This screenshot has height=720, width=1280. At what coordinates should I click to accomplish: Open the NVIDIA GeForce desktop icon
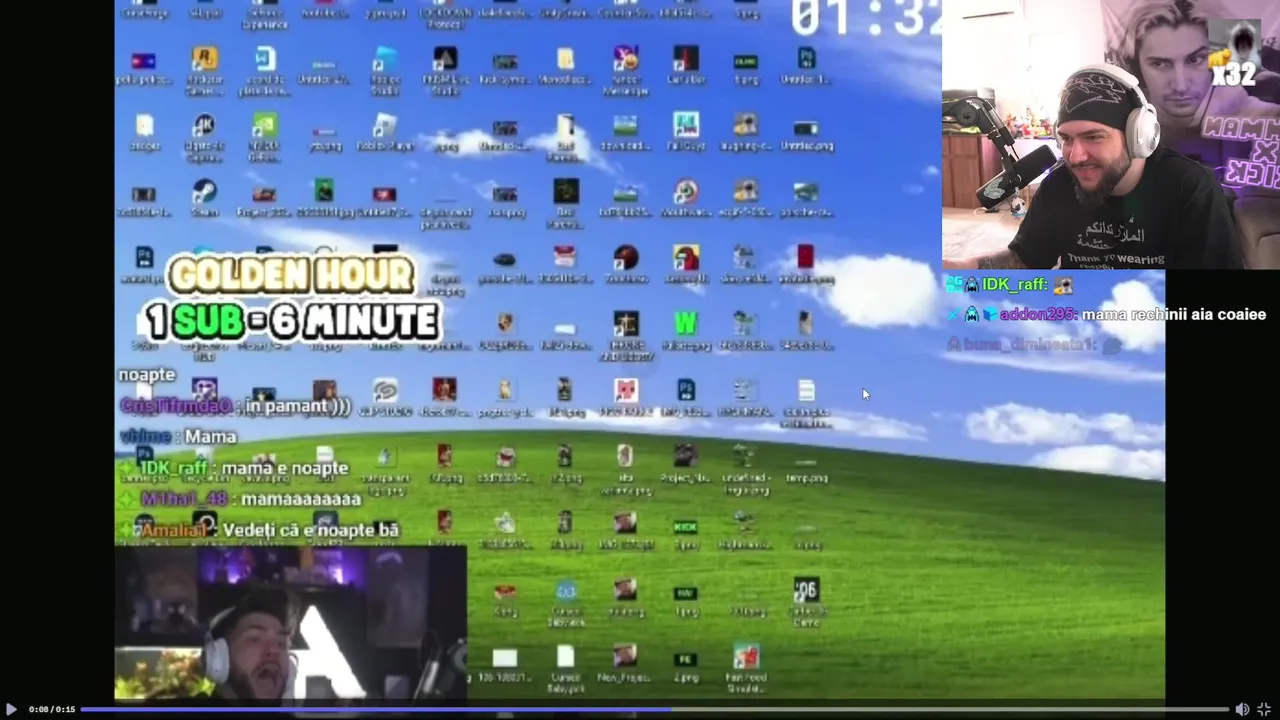point(265,125)
